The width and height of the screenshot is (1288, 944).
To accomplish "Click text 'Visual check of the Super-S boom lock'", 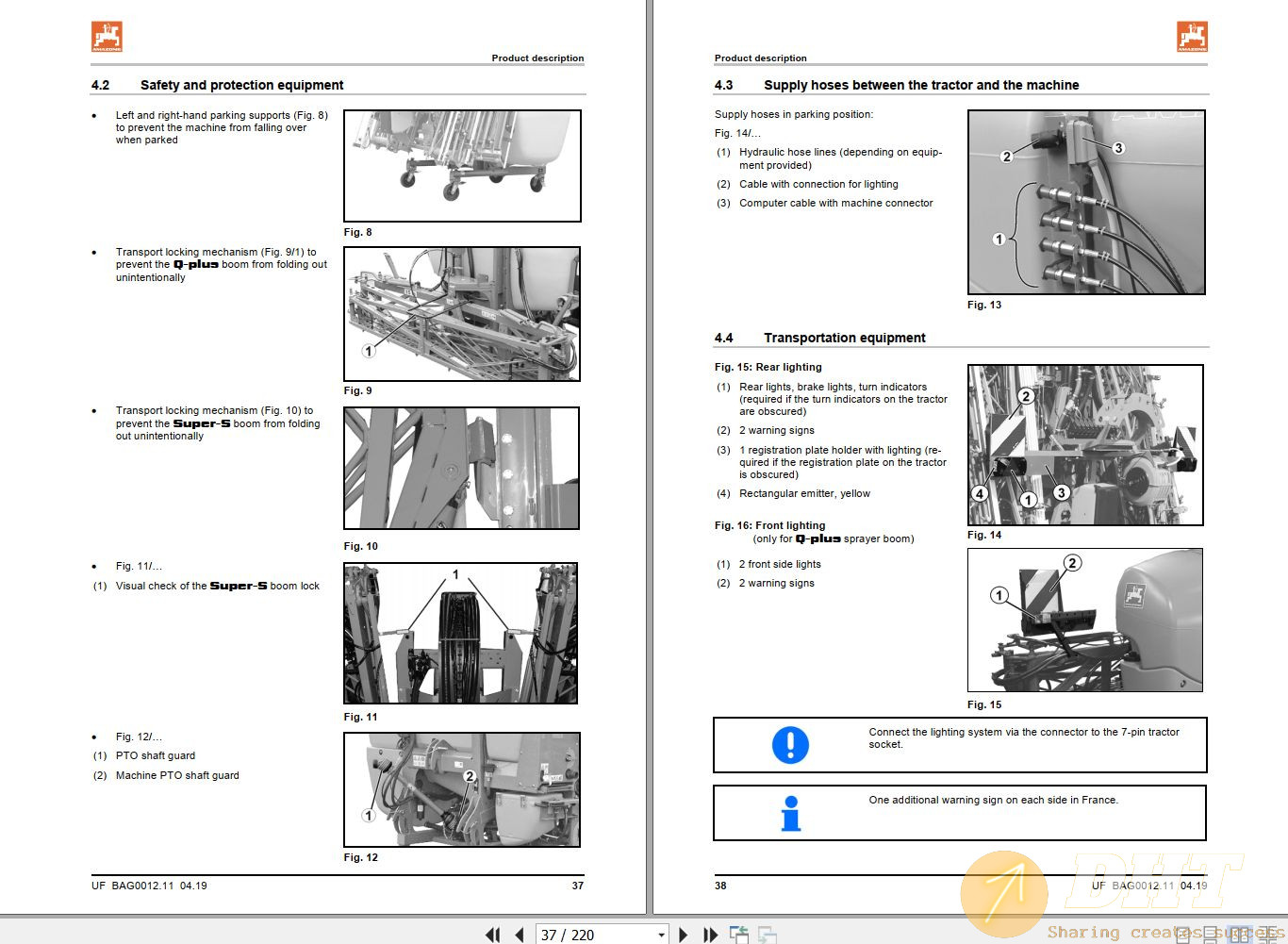I will (218, 586).
